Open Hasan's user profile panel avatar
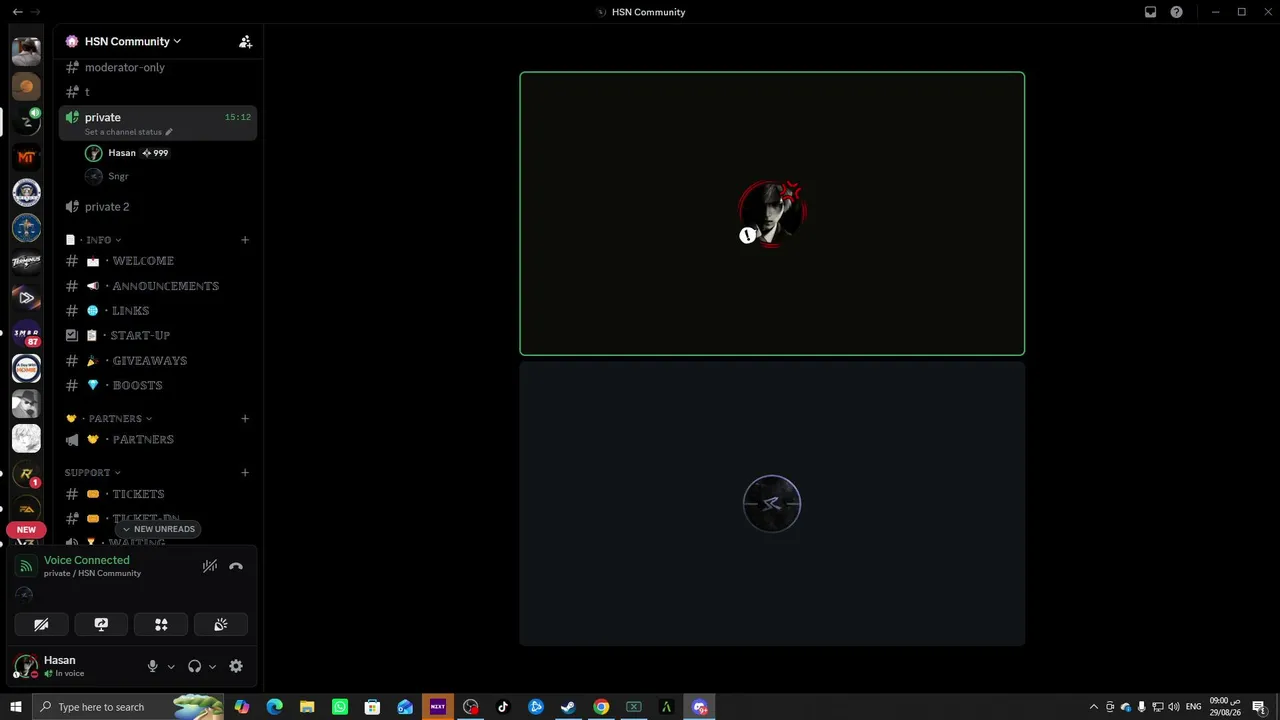 click(26, 666)
